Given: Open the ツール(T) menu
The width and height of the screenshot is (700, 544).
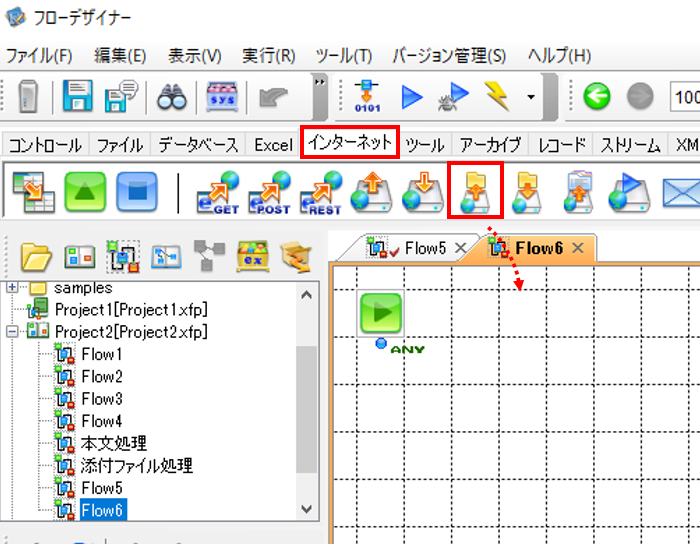Looking at the screenshot, I should pos(344,56).
